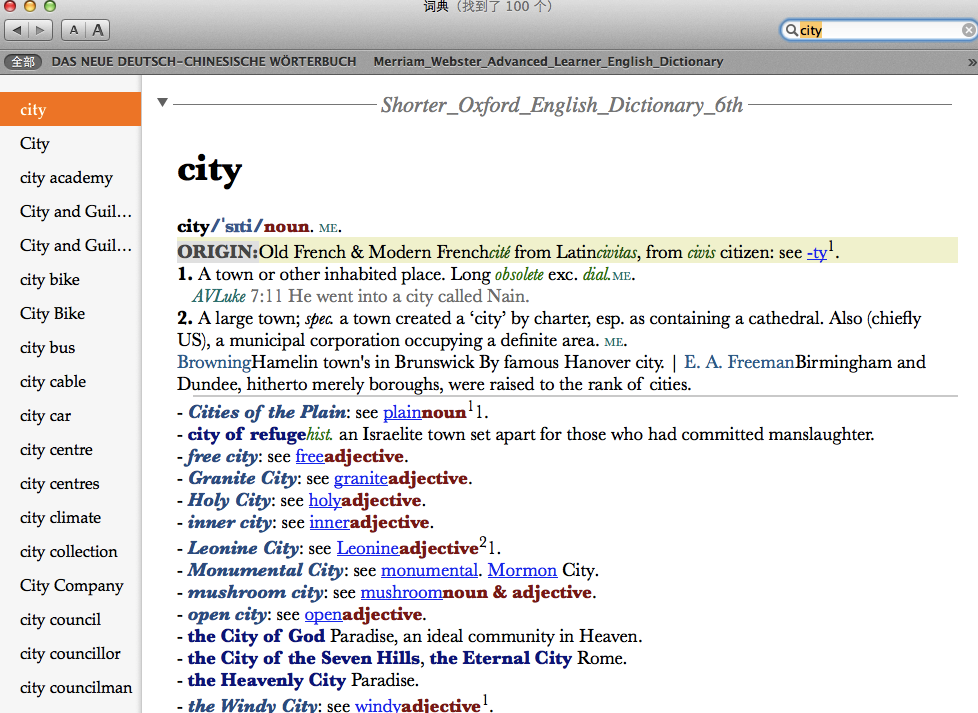The image size is (978, 713).
Task: Click the large 'city' headword
Action: 210,170
